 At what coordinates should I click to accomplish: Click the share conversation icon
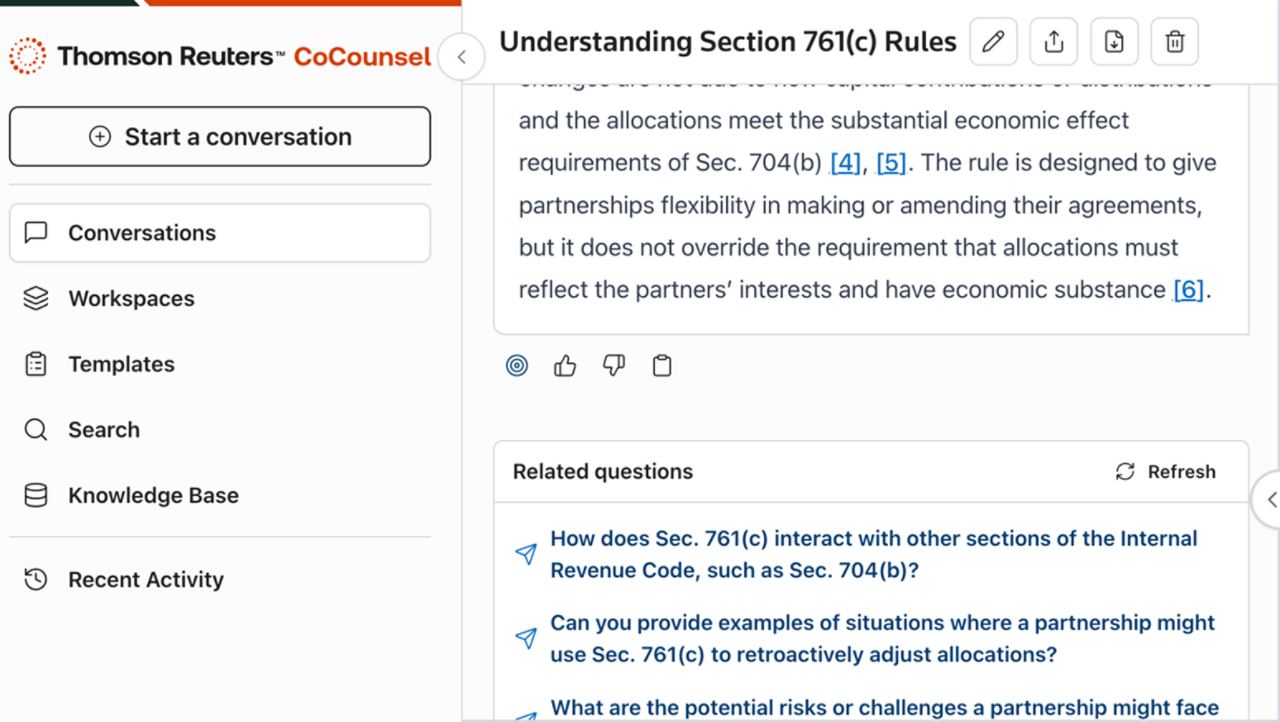pos(1053,42)
